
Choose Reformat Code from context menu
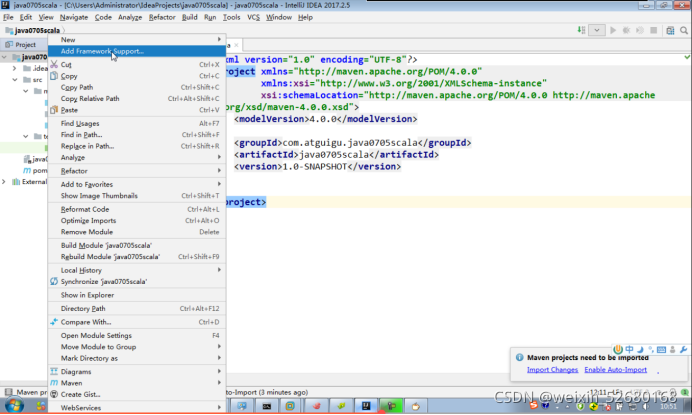[x=137, y=209]
